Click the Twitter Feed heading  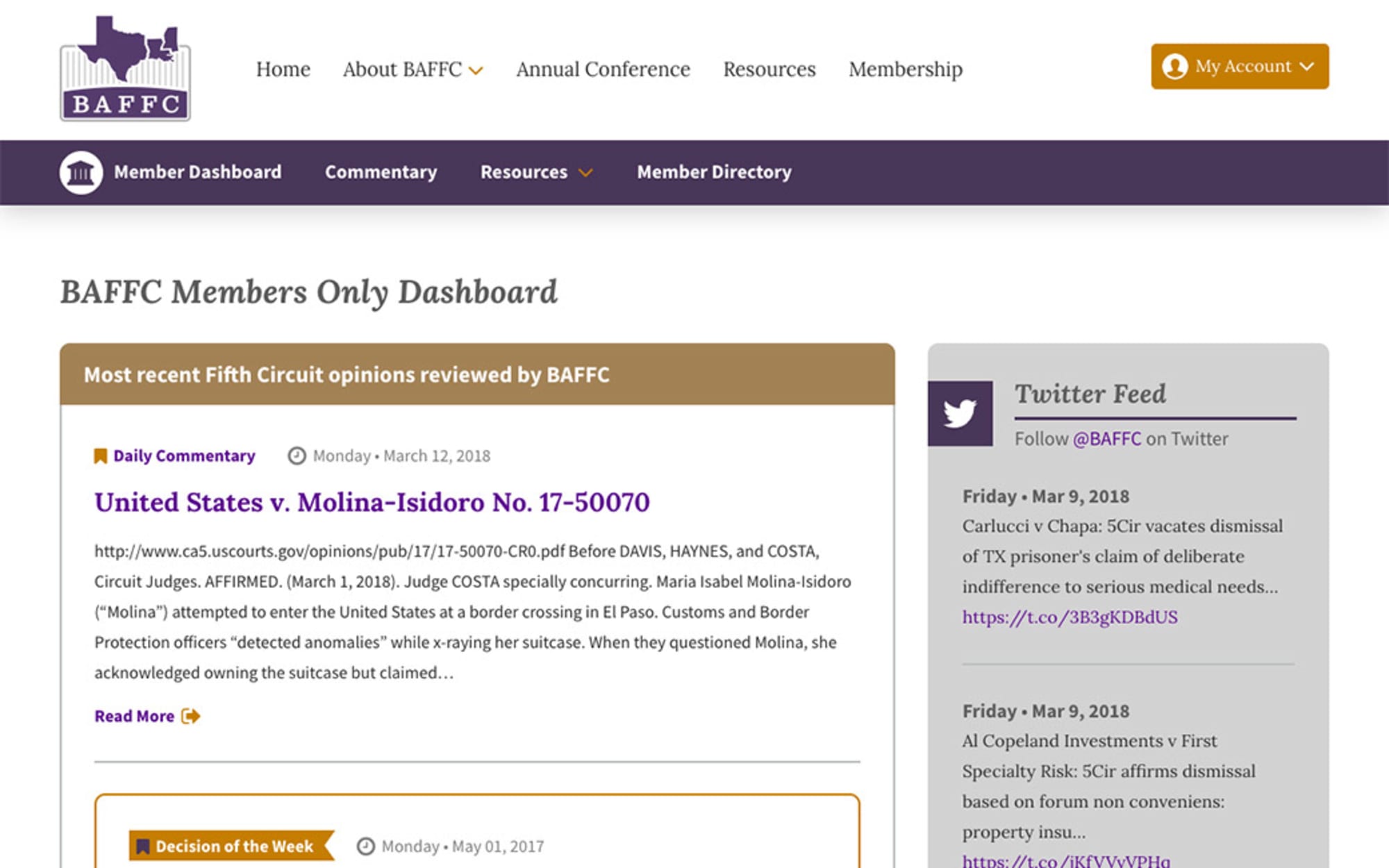click(x=1090, y=394)
